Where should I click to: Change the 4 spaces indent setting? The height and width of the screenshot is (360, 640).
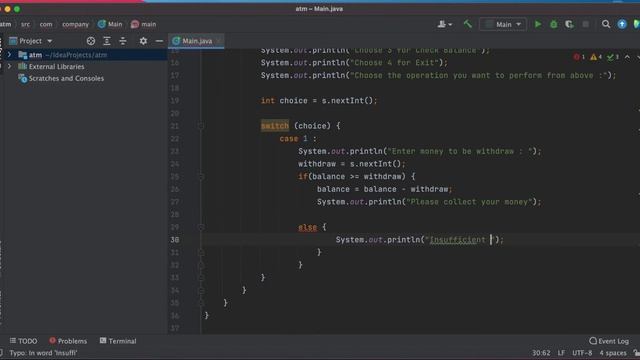point(613,353)
